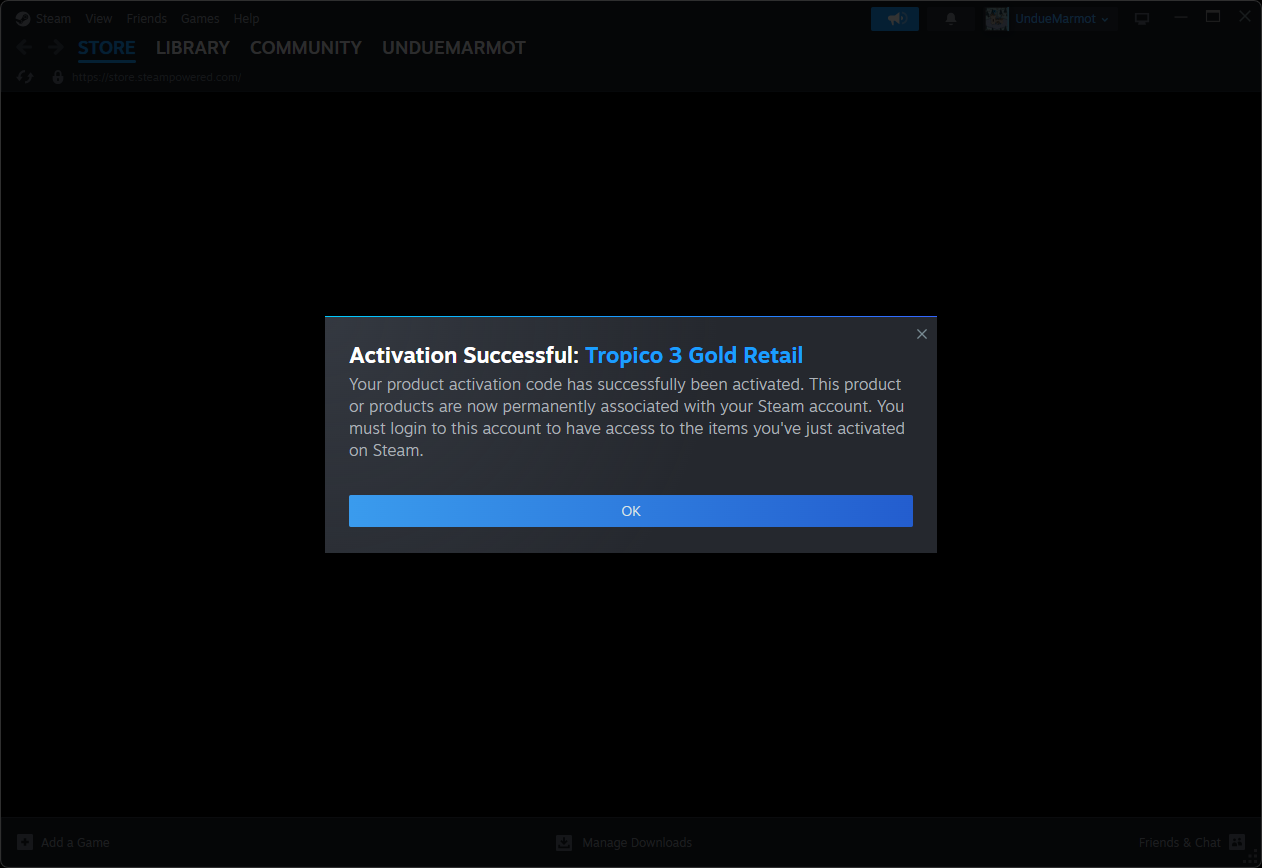This screenshot has width=1262, height=868.
Task: Click the store.steampowered.com URL field
Action: click(156, 77)
